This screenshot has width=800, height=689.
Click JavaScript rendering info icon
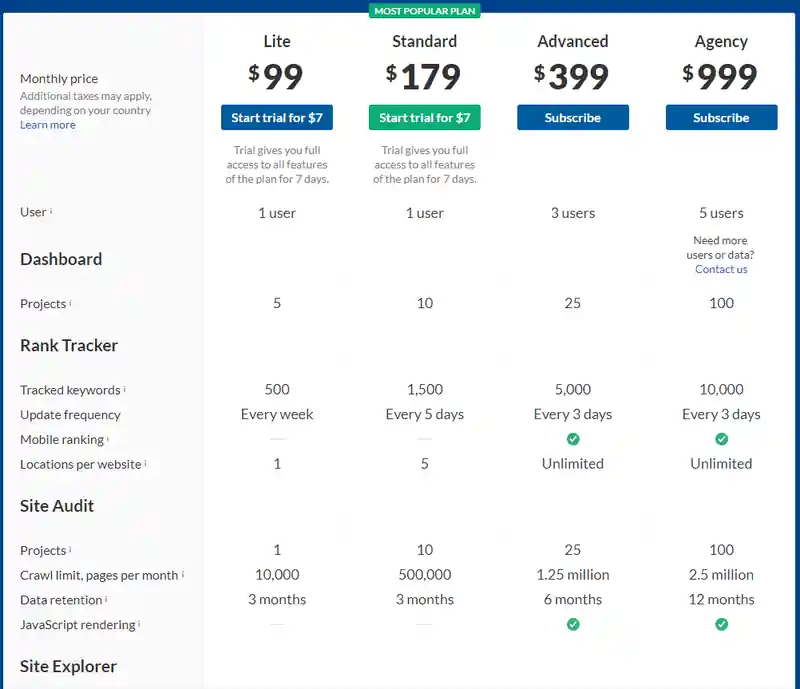coord(139,623)
